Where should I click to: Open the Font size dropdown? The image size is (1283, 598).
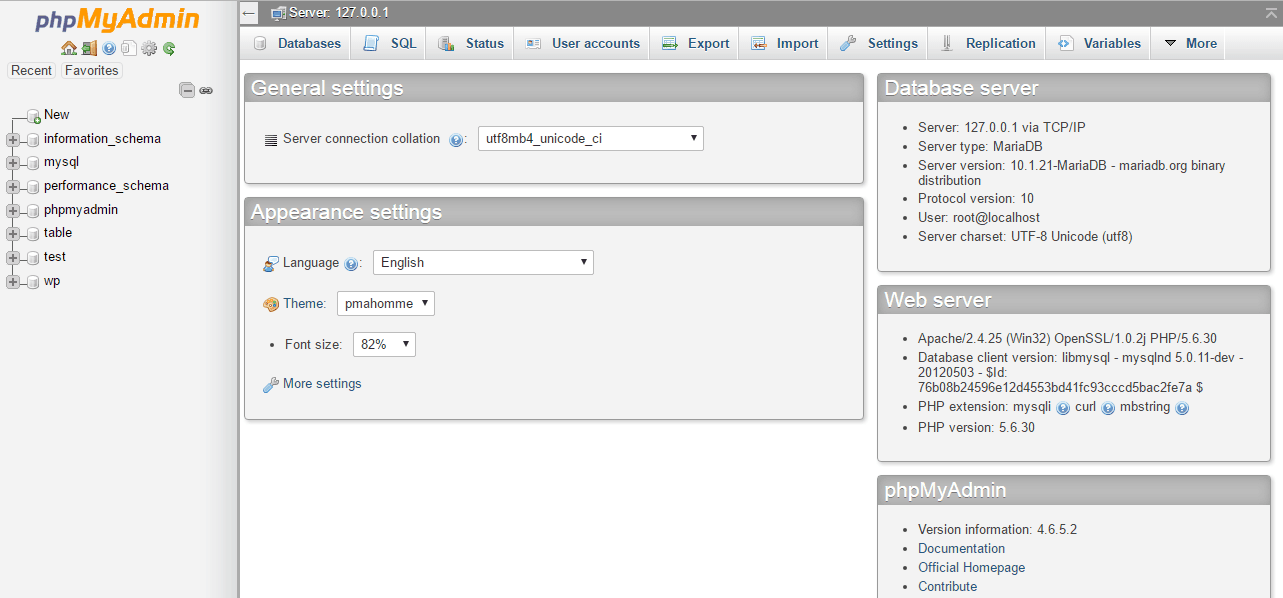[384, 344]
